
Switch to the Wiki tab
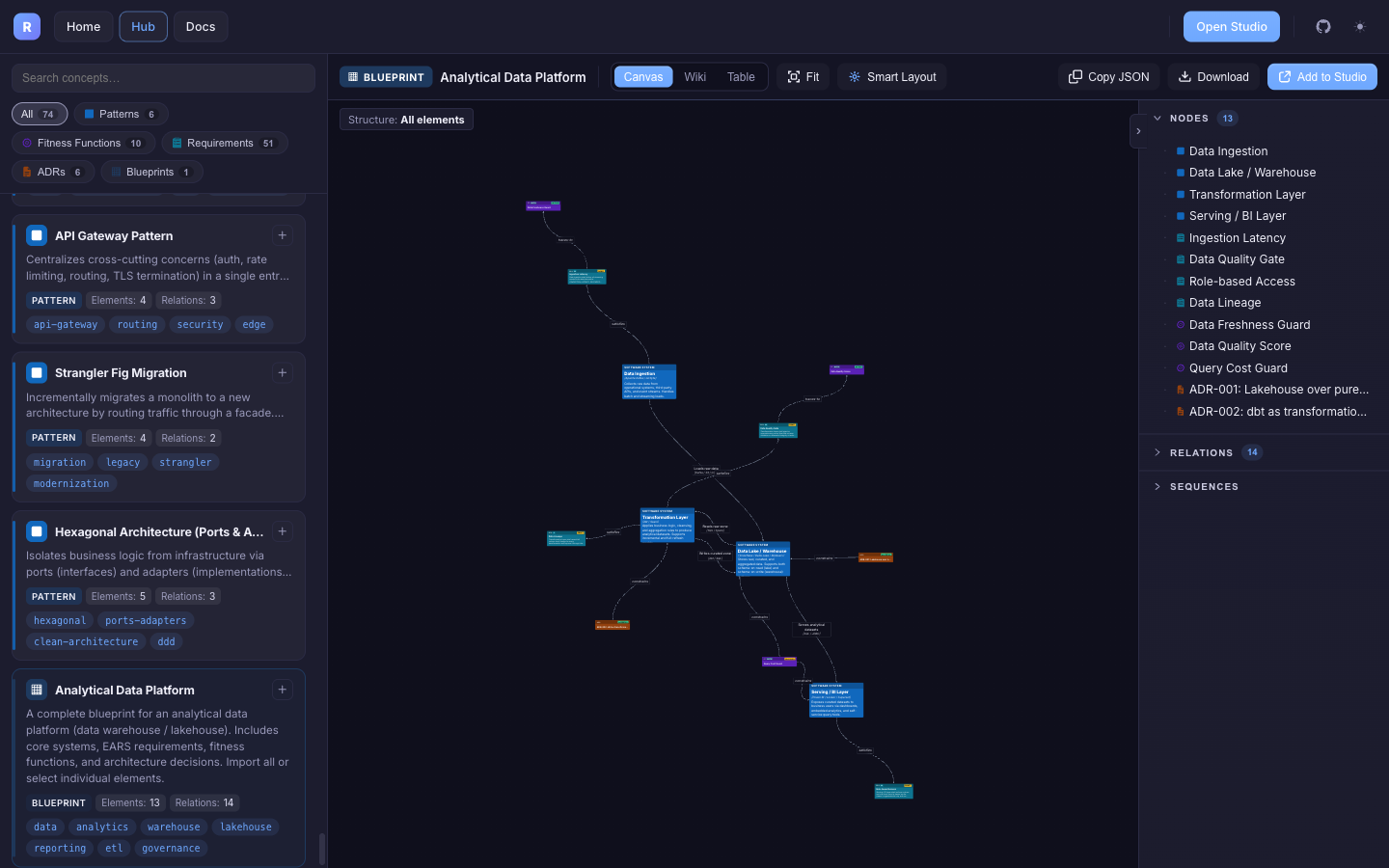694,77
